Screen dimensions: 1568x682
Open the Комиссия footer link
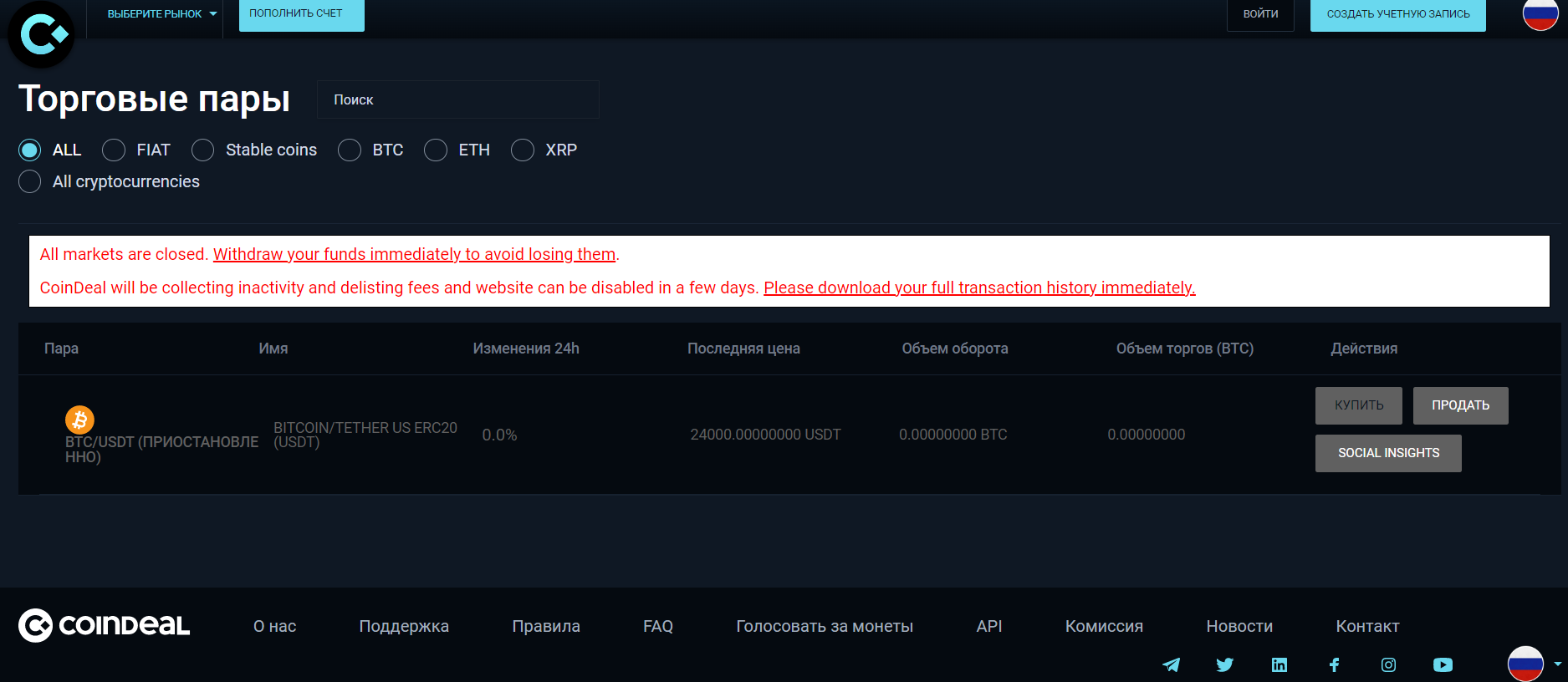click(1104, 626)
